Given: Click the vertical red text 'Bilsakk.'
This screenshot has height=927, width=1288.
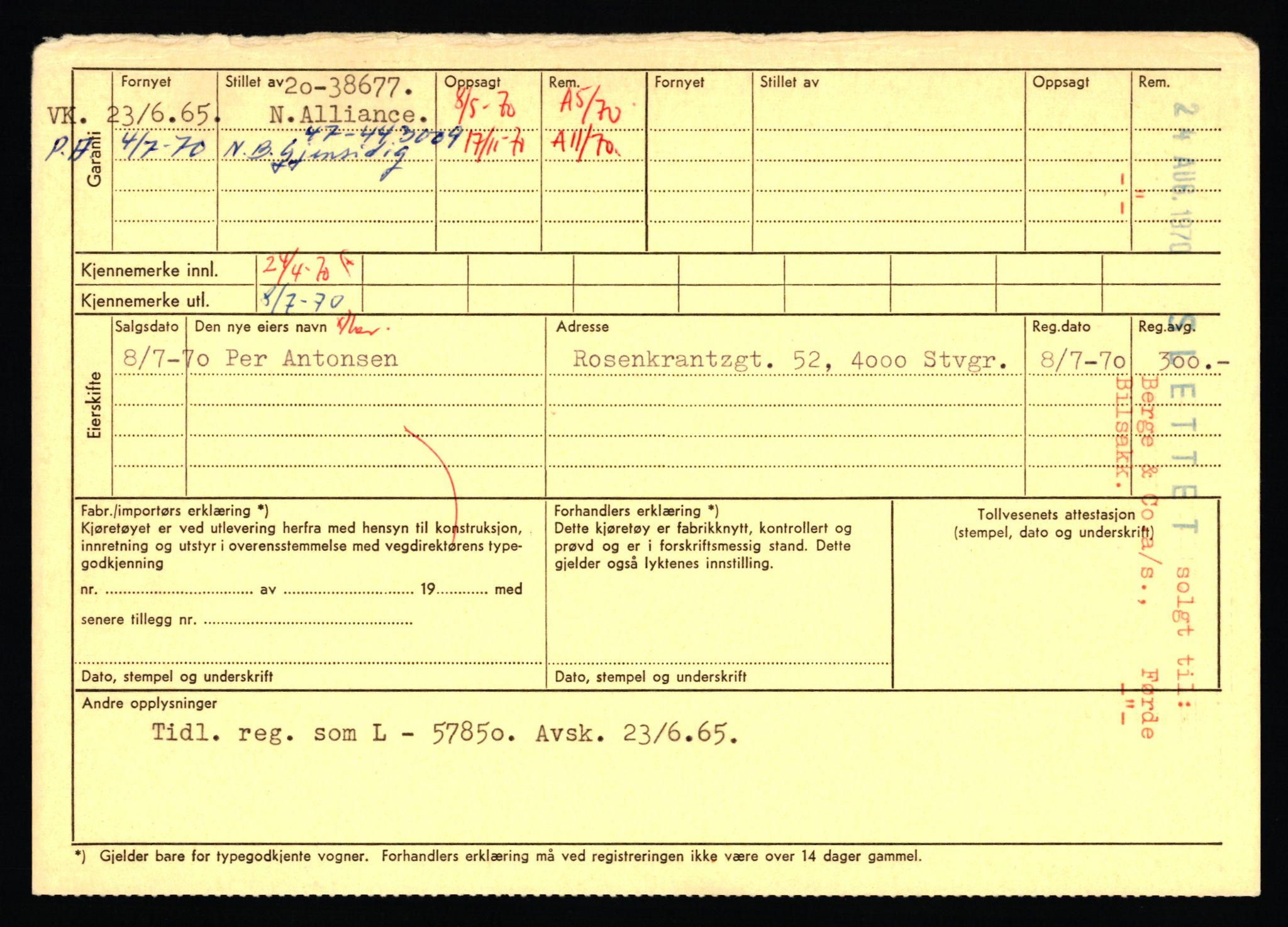Looking at the screenshot, I should point(1122,434).
